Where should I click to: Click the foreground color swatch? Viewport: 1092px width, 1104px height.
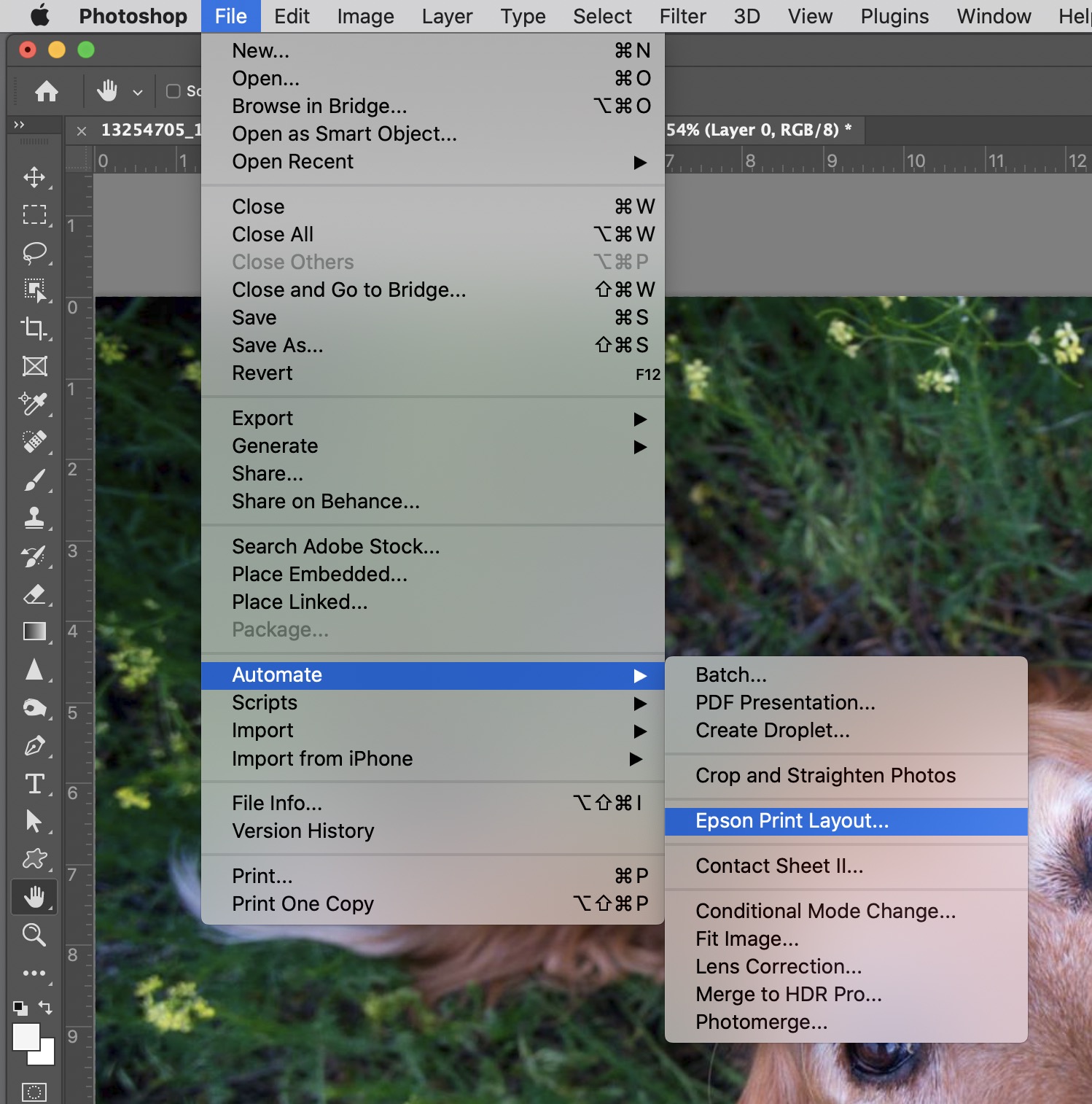pyautogui.click(x=26, y=1037)
